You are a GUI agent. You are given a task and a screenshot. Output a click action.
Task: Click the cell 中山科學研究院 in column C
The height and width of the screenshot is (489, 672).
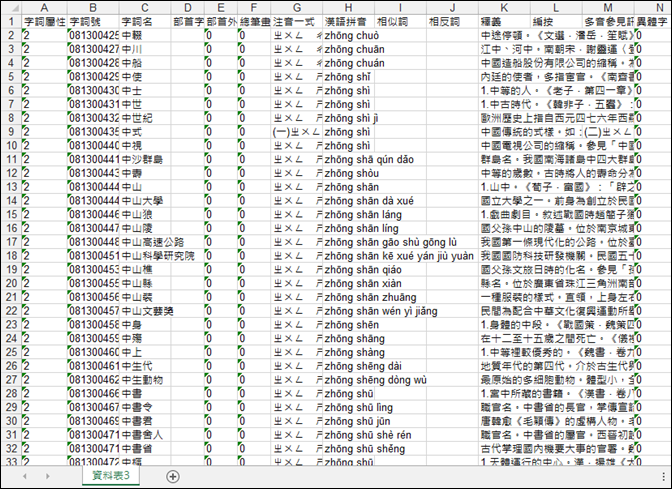[x=144, y=255]
